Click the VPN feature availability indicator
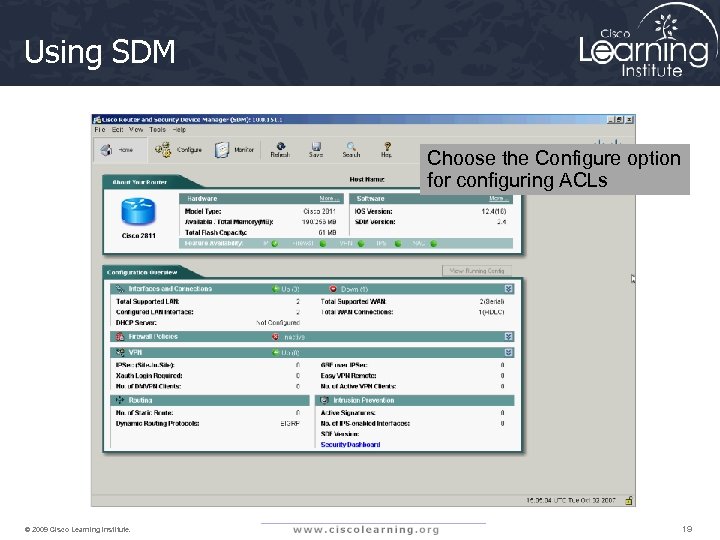The image size is (720, 540). [360, 243]
